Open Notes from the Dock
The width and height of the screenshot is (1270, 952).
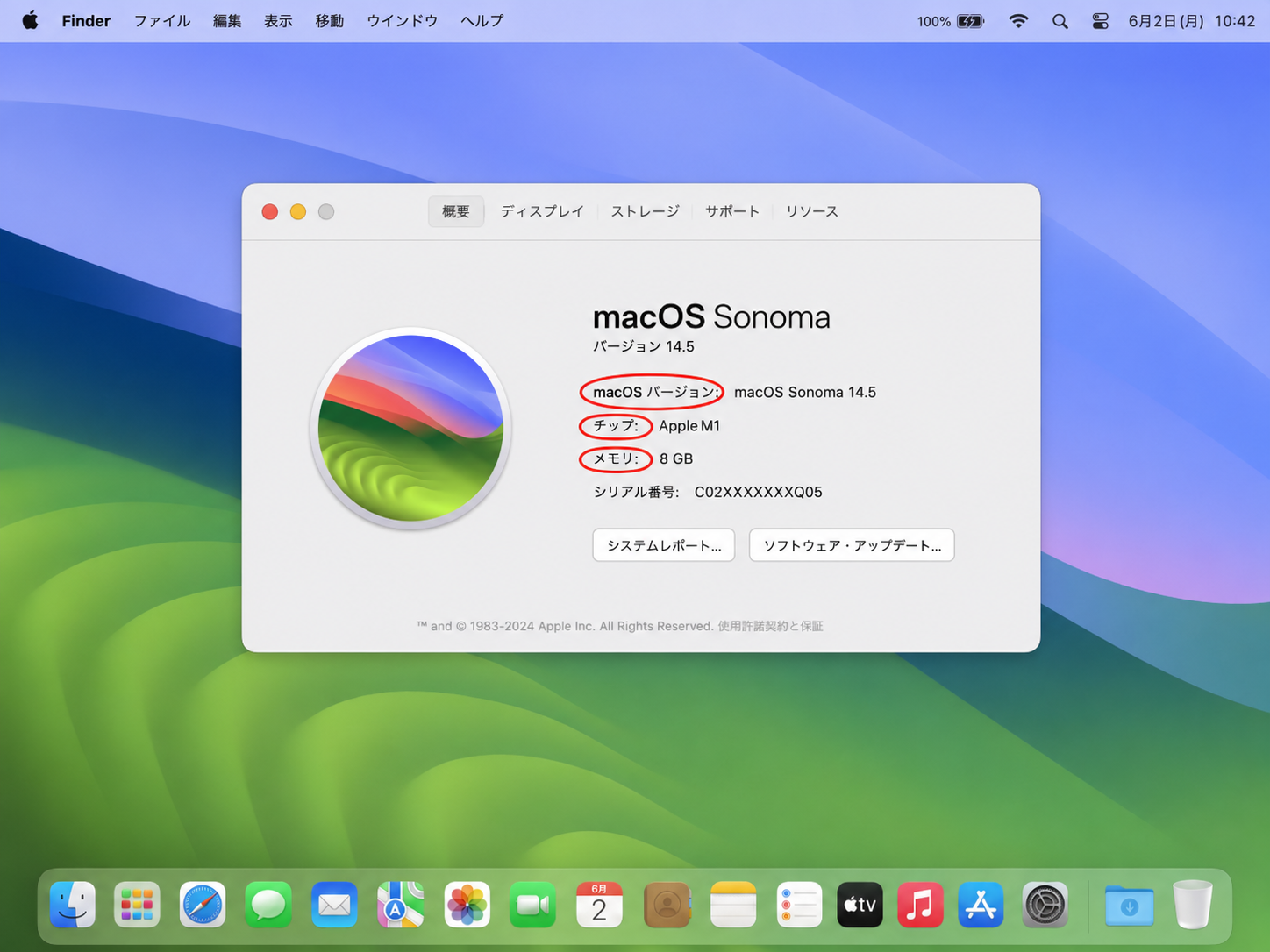coord(733,905)
